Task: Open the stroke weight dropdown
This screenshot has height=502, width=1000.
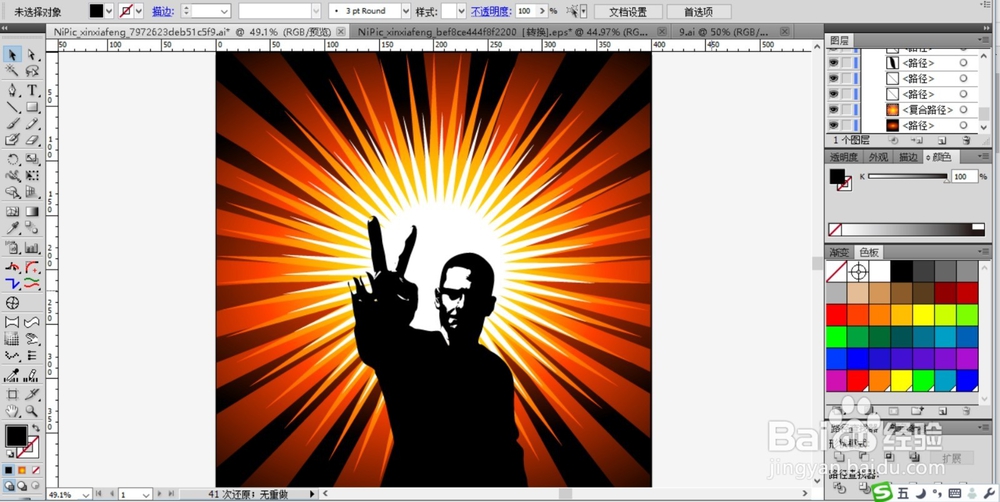Action: coord(224,11)
